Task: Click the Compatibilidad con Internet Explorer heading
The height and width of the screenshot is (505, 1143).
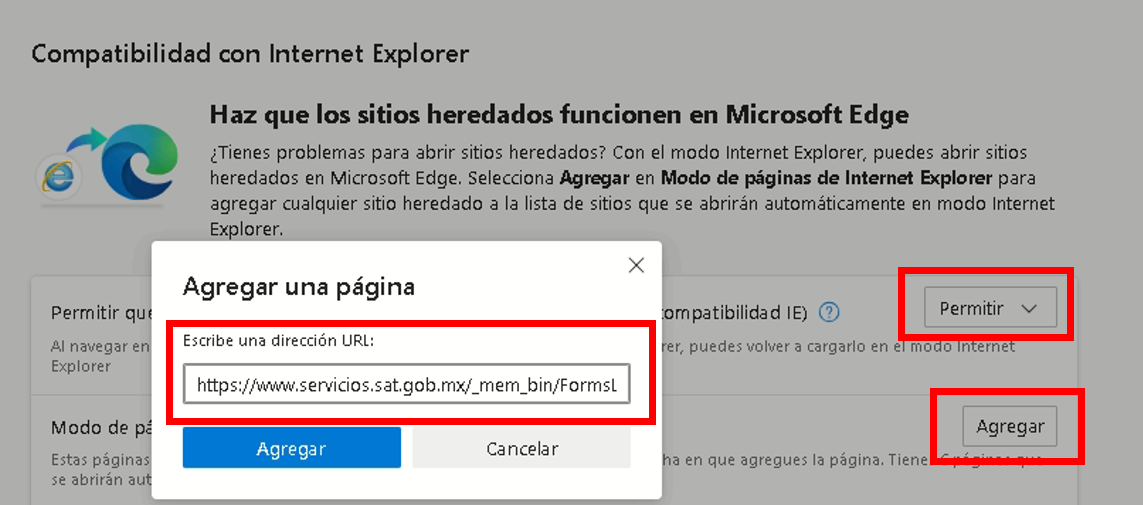Action: tap(250, 53)
